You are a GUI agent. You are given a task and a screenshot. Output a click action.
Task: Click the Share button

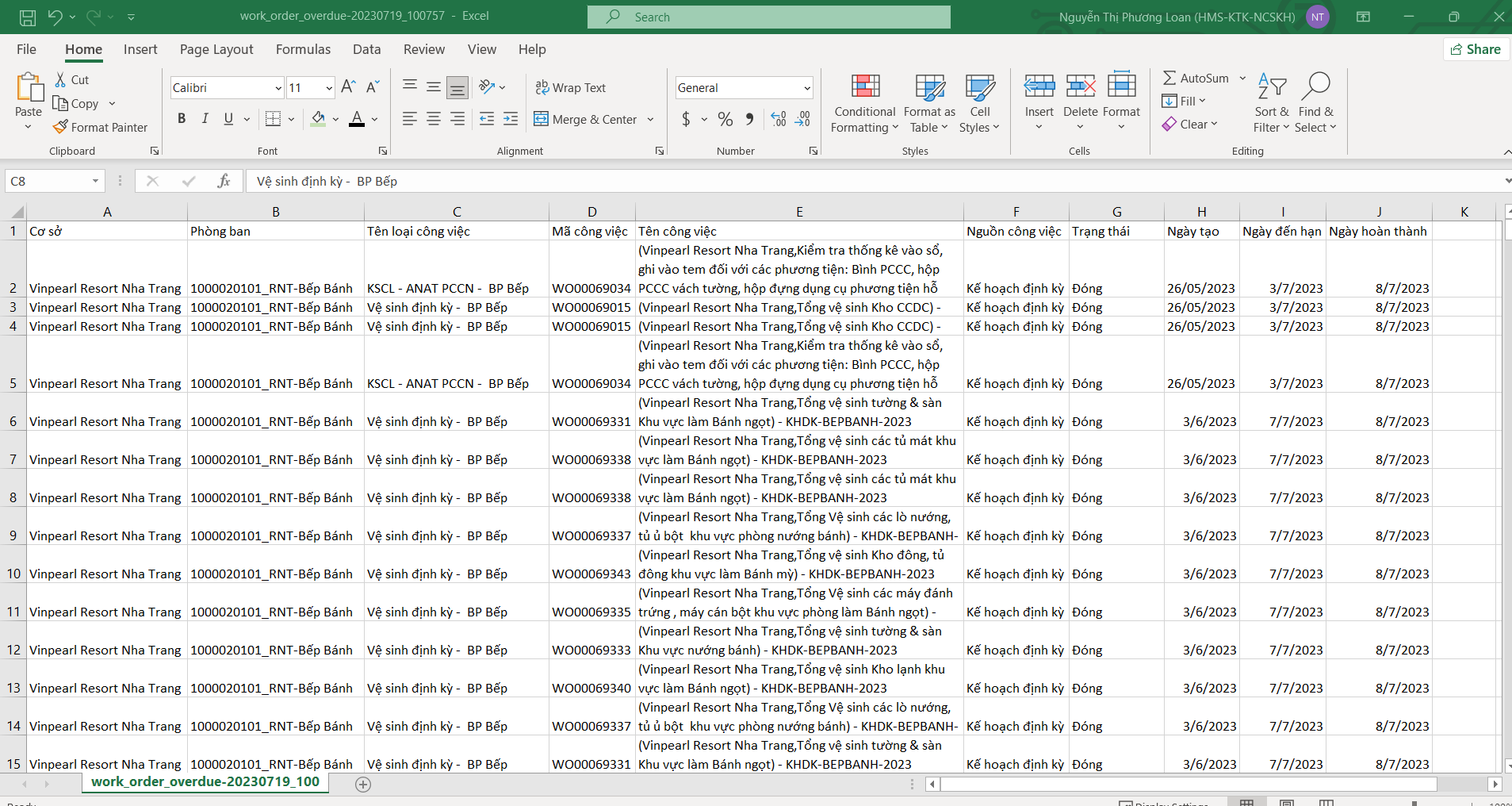[1476, 49]
